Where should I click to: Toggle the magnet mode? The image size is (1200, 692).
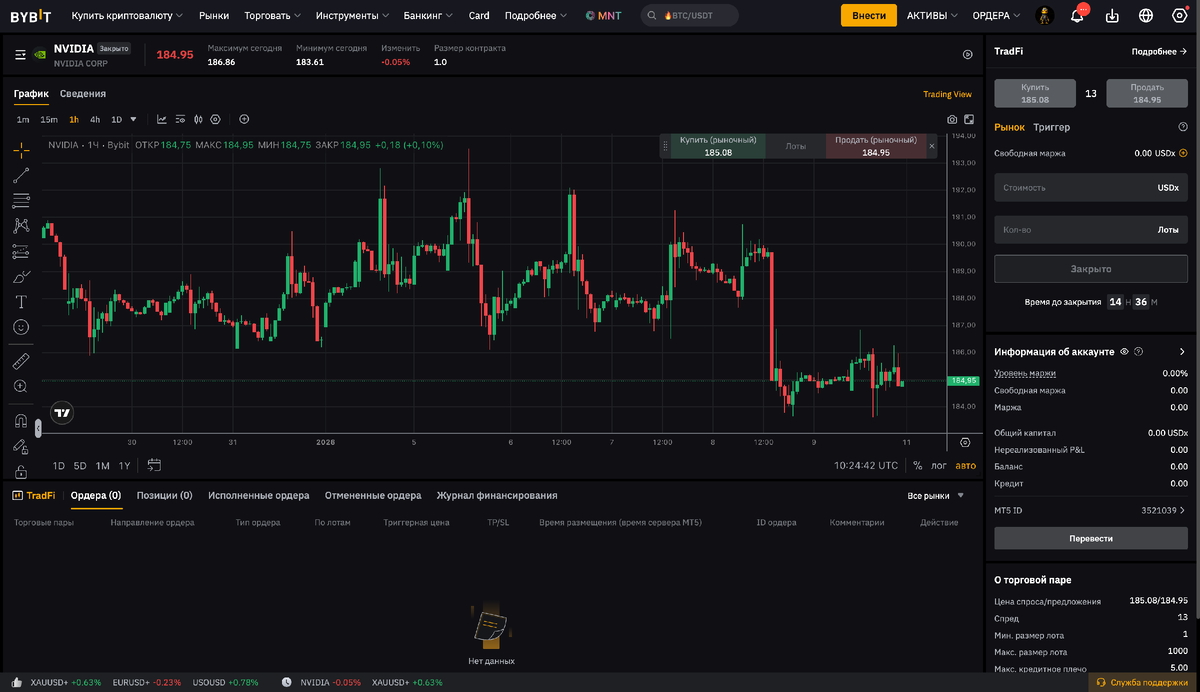pos(21,420)
